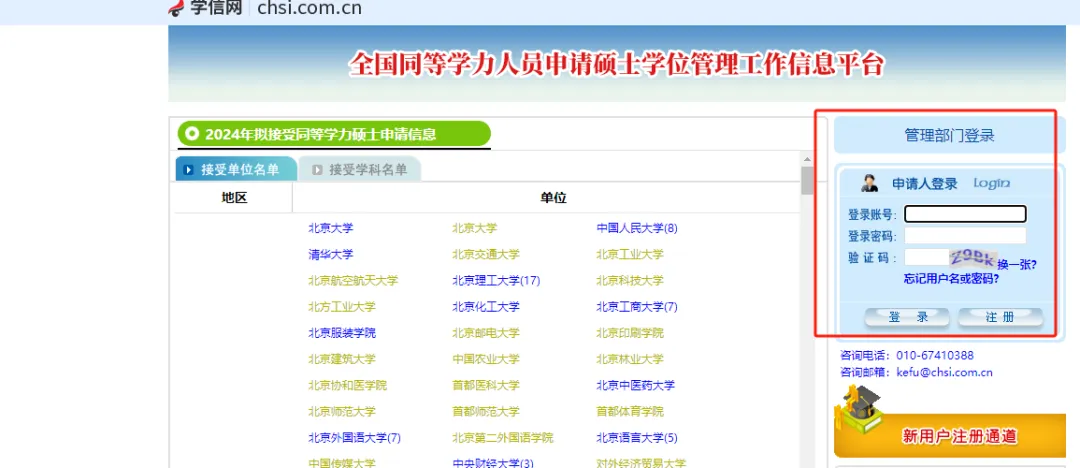Open 北京交通大学 link

(x=486, y=254)
